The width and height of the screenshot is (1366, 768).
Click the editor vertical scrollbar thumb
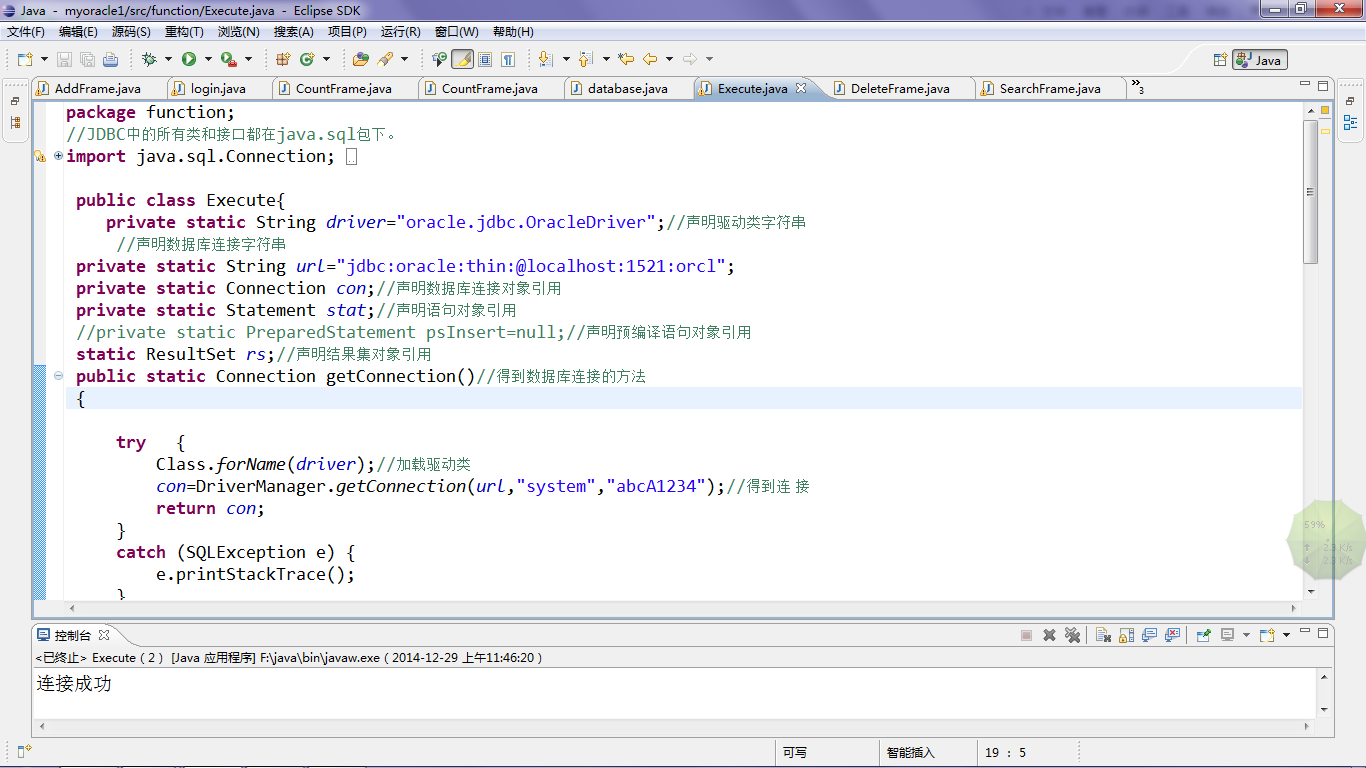1311,192
